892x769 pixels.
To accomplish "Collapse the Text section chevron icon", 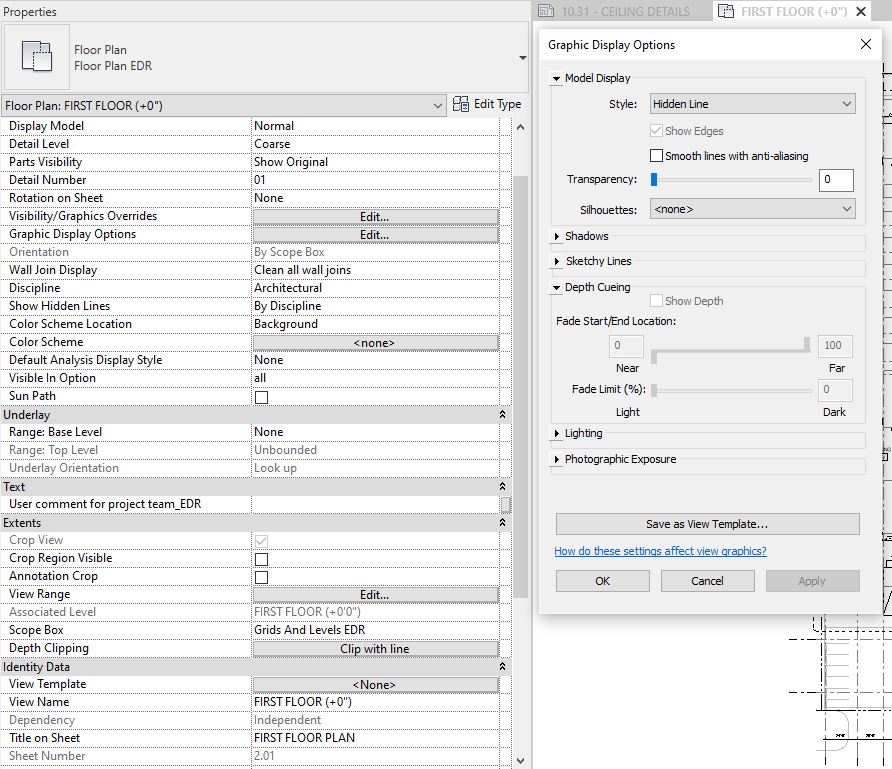I will (x=502, y=486).
